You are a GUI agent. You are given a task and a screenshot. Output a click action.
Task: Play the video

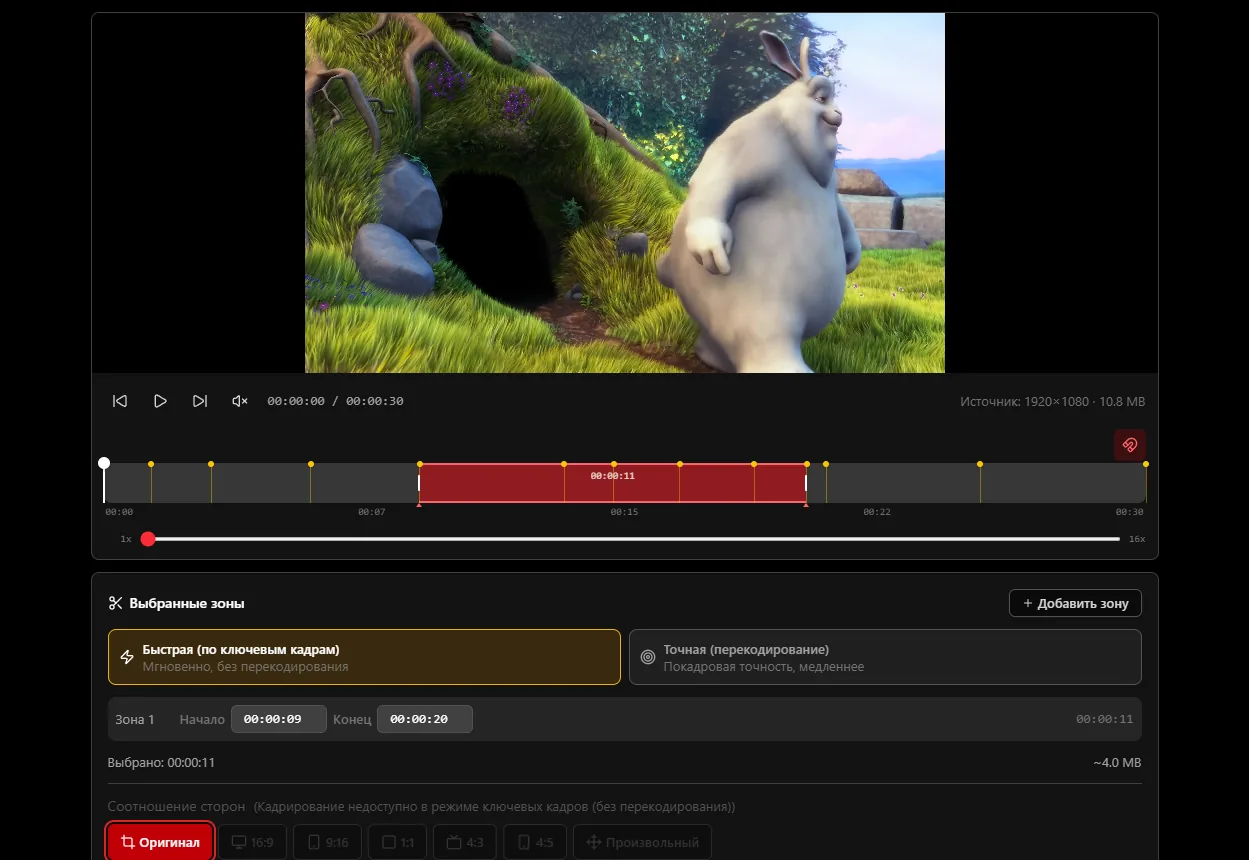[x=160, y=401]
